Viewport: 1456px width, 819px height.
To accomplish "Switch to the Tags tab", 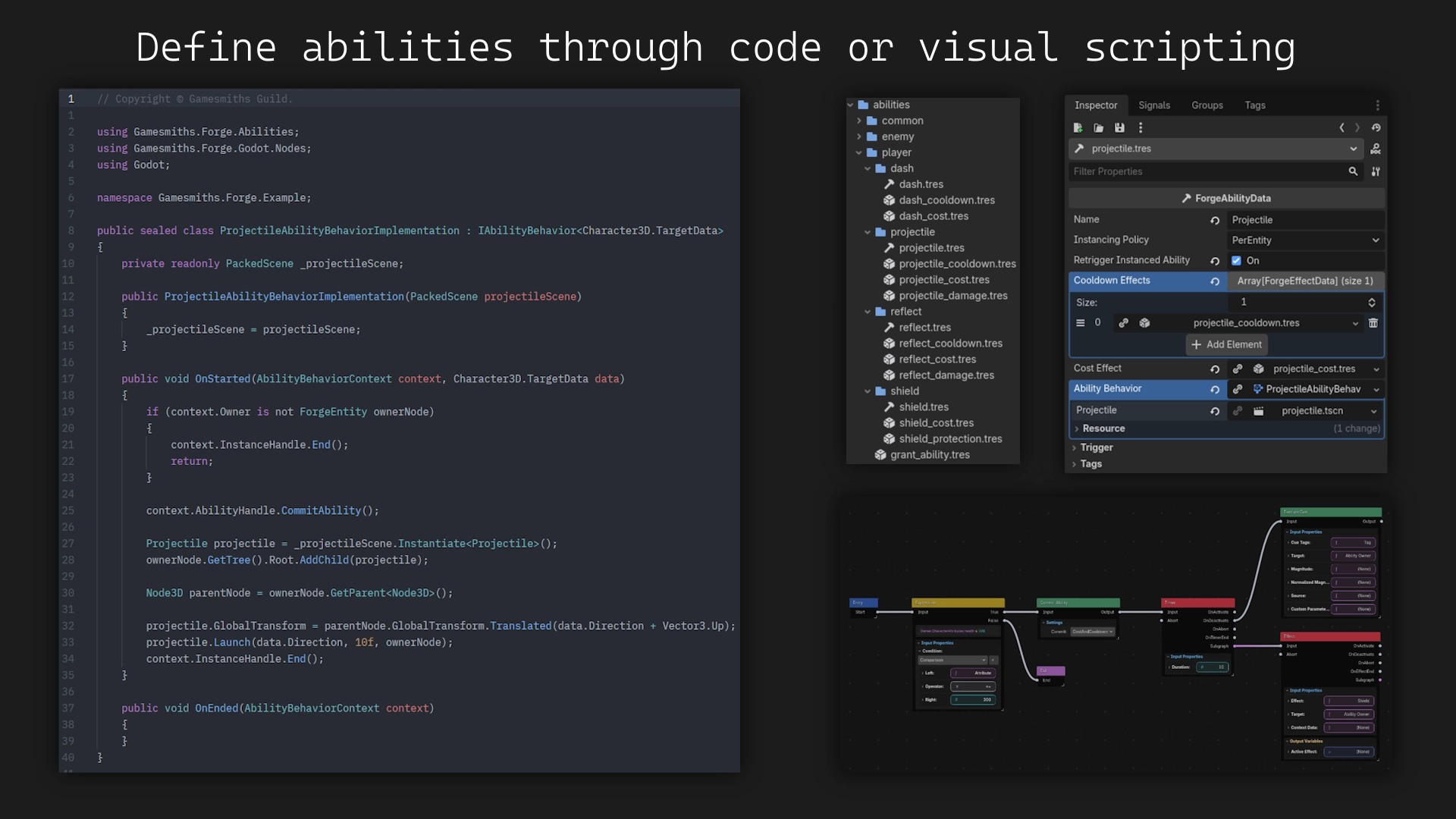I will (1255, 105).
